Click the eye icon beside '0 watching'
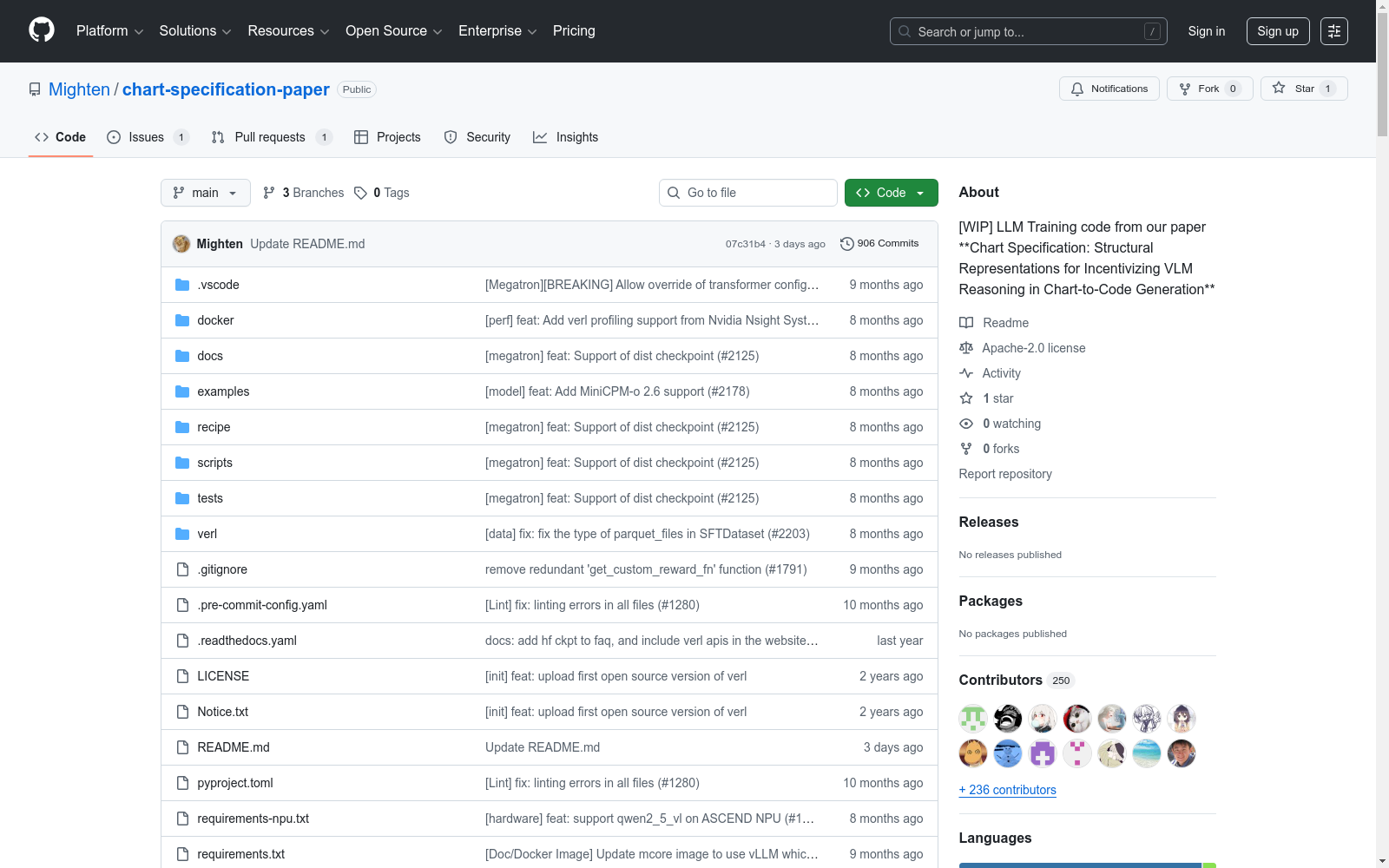 coord(966,424)
